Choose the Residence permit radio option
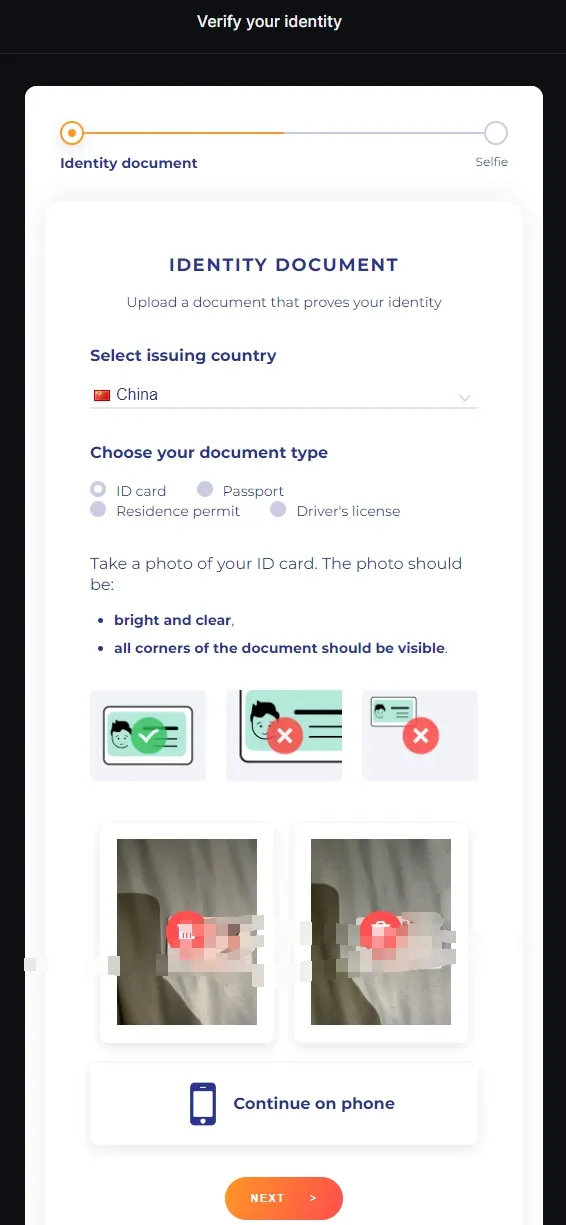Screen dimensions: 566x1225 pos(98,509)
